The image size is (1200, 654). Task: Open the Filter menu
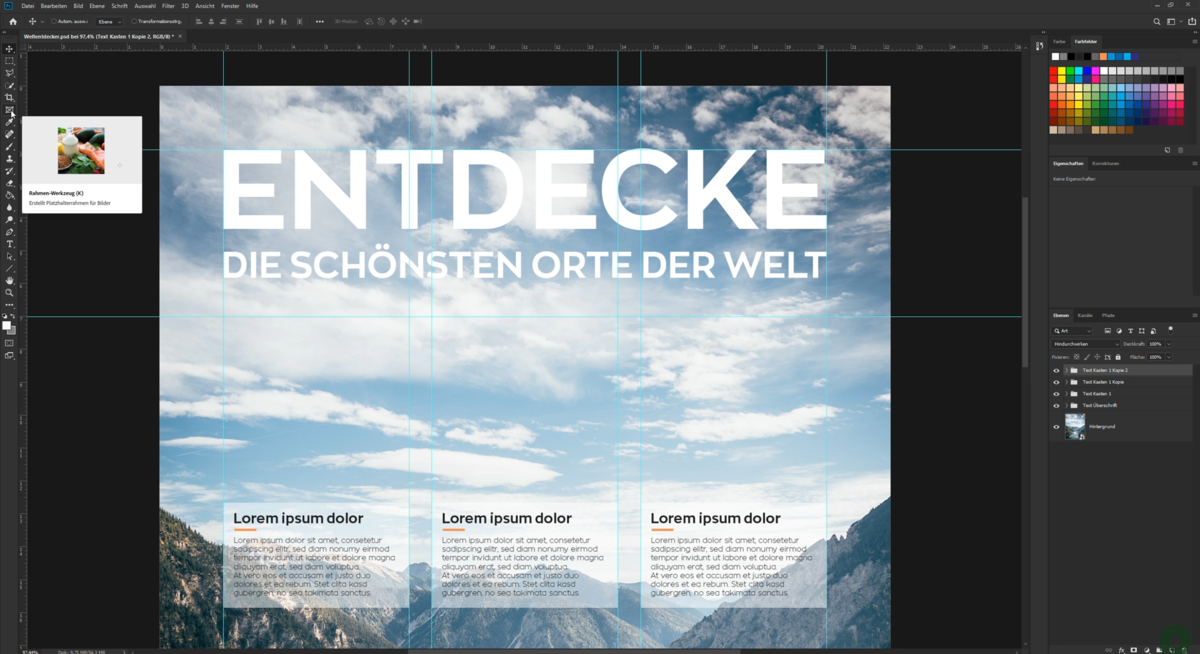click(169, 5)
